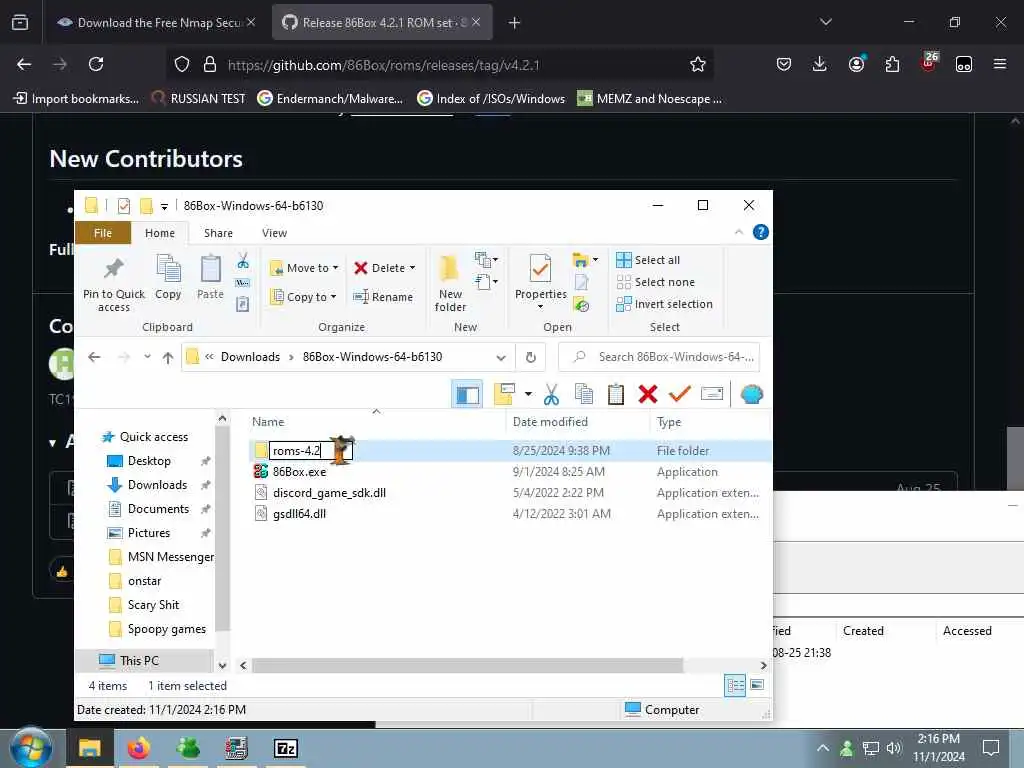The height and width of the screenshot is (768, 1024).
Task: Open the New item dropdown
Action: tap(487, 260)
